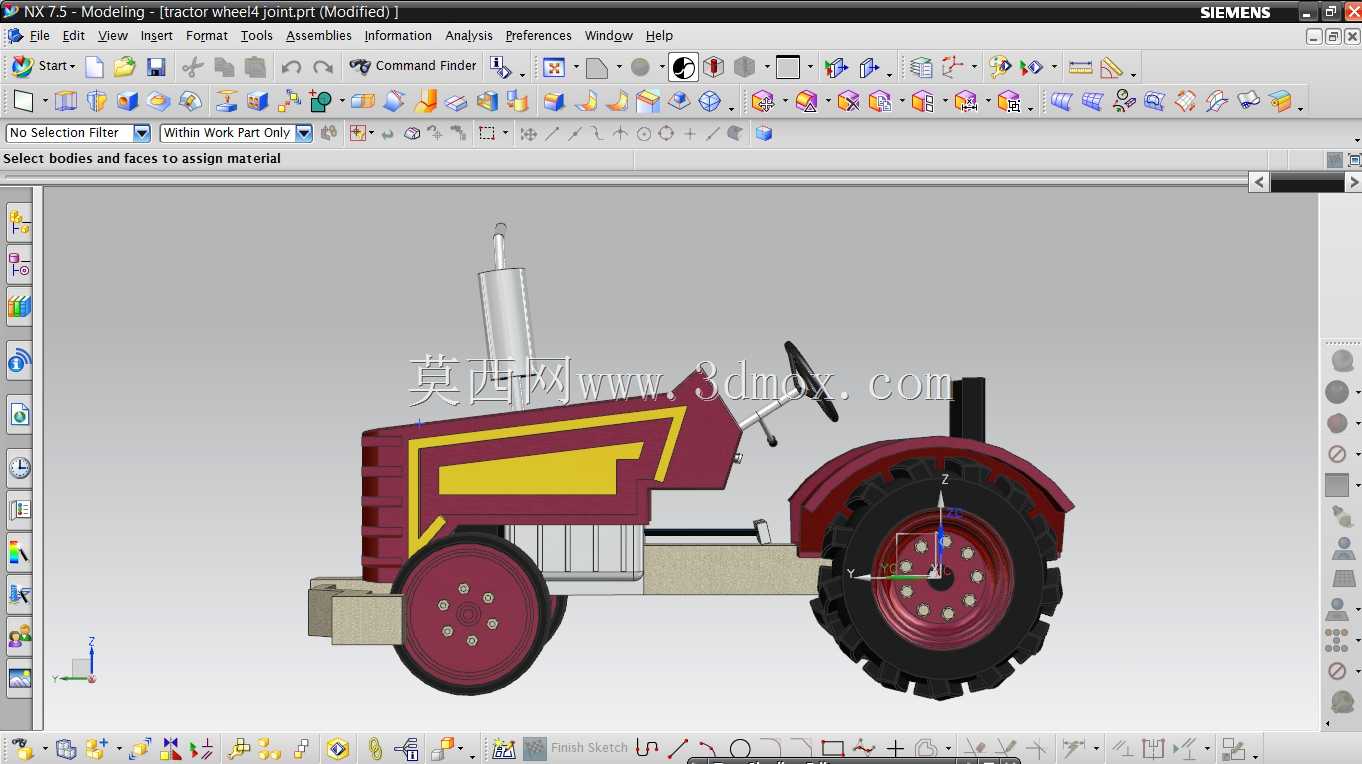Screen dimensions: 1362x764
Task: Toggle the rectangle selection mode icon
Action: tap(487, 133)
